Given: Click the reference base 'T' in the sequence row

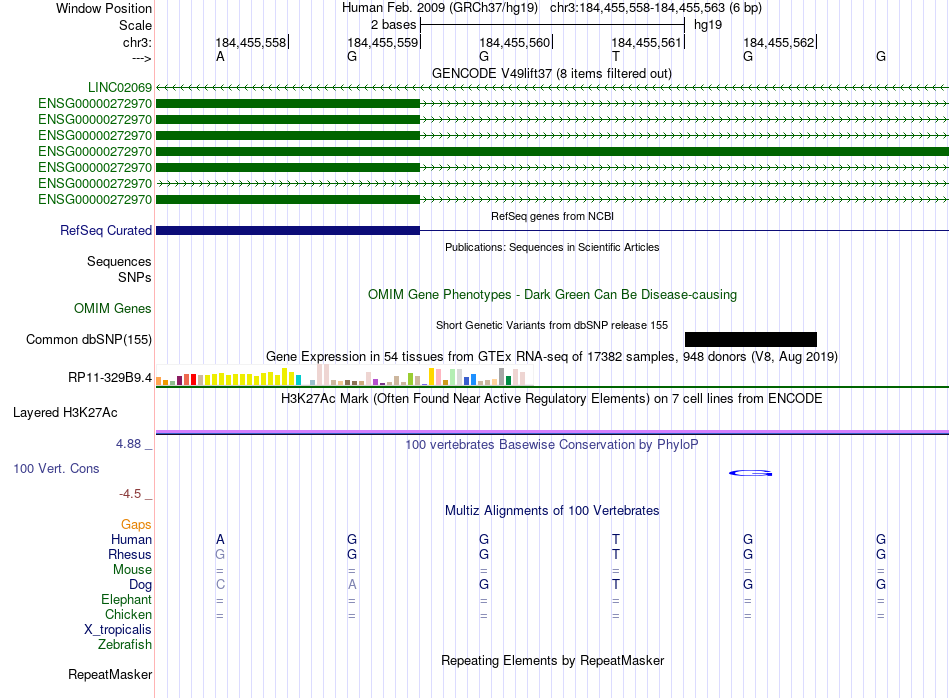Looking at the screenshot, I should pos(616,57).
